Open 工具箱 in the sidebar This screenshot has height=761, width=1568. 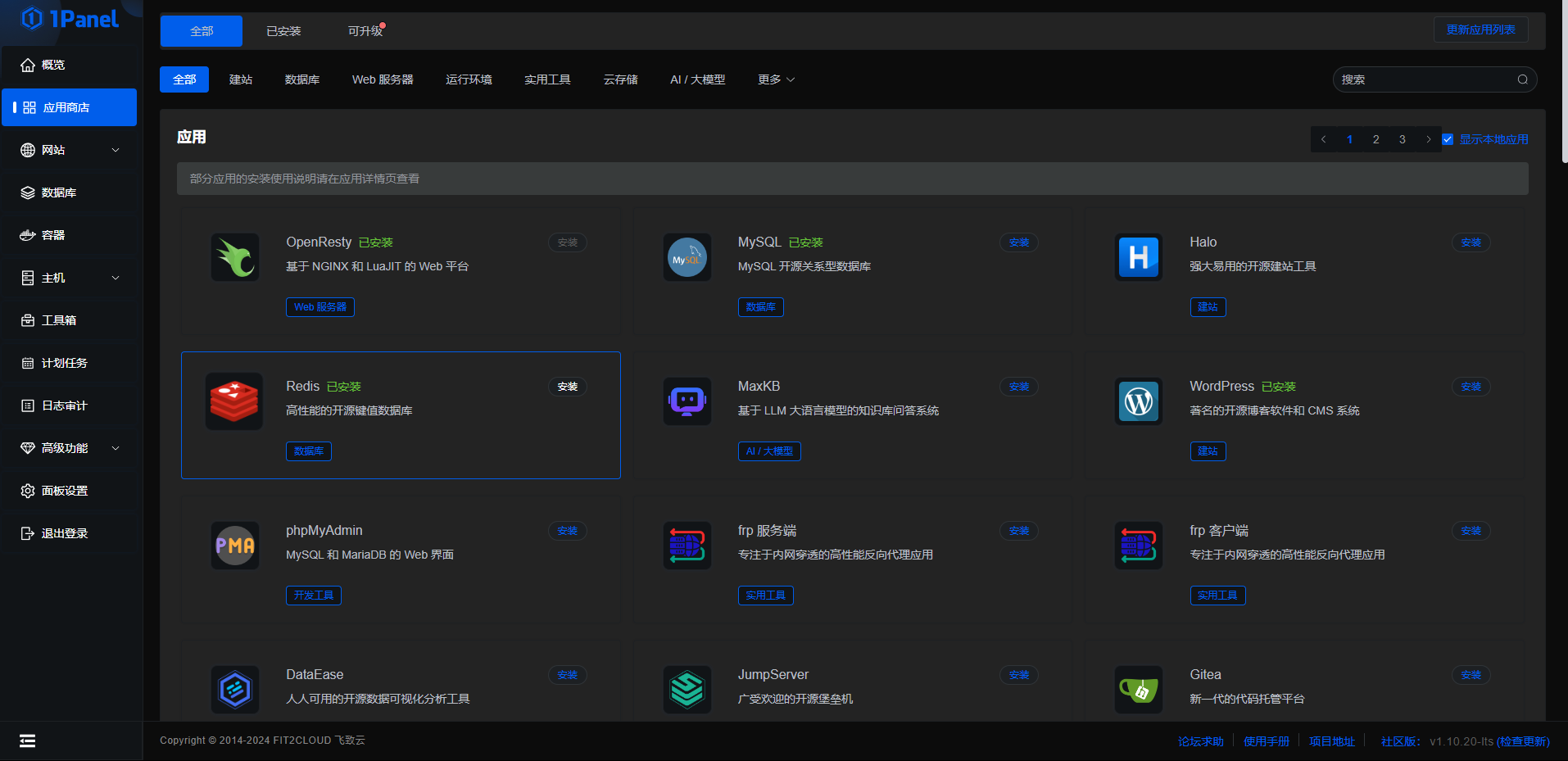tap(69, 320)
